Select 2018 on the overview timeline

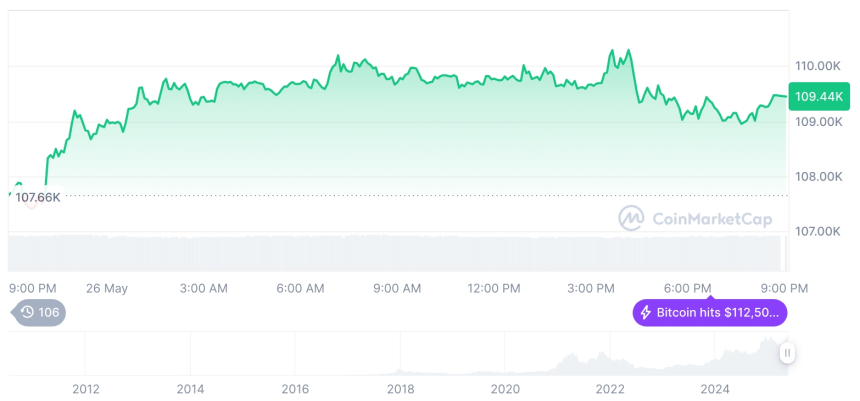point(400,389)
